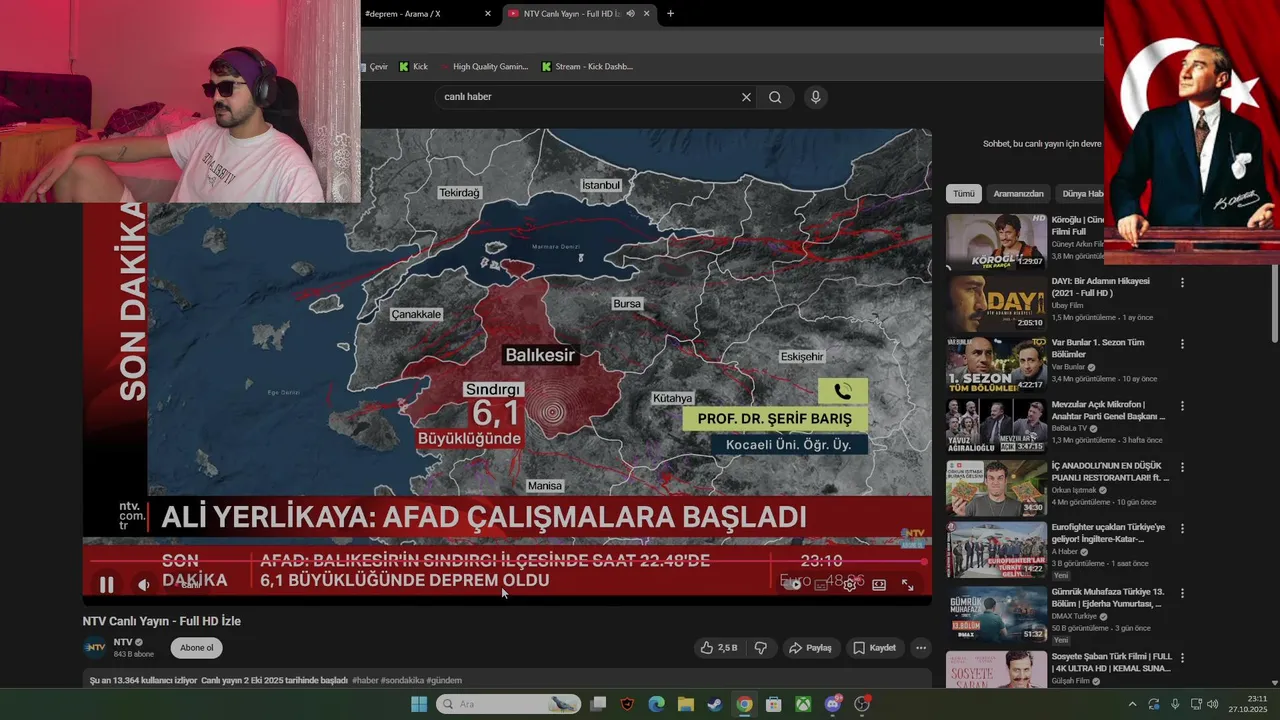The image size is (1280, 720).
Task: Open Discord from the taskbar
Action: pyautogui.click(x=833, y=704)
